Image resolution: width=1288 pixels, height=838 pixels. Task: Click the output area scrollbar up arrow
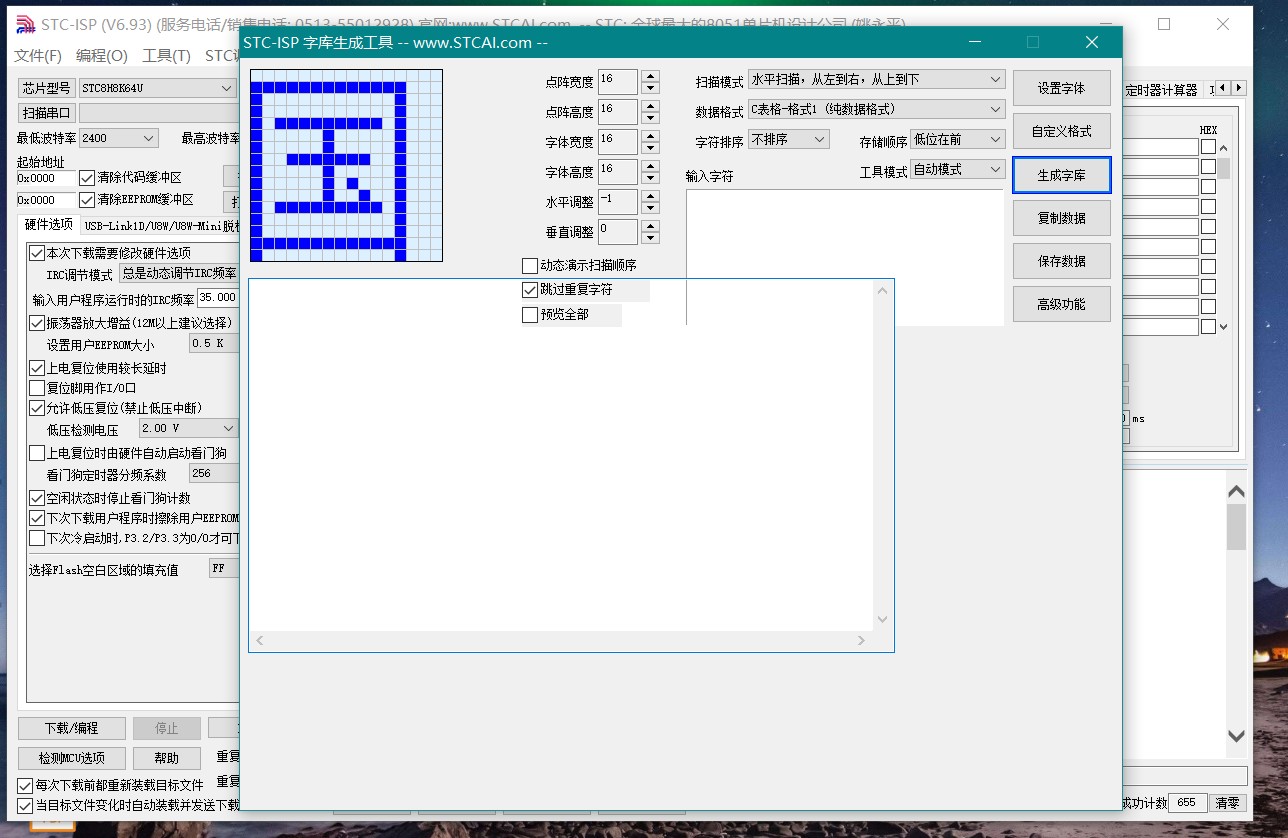pos(882,291)
